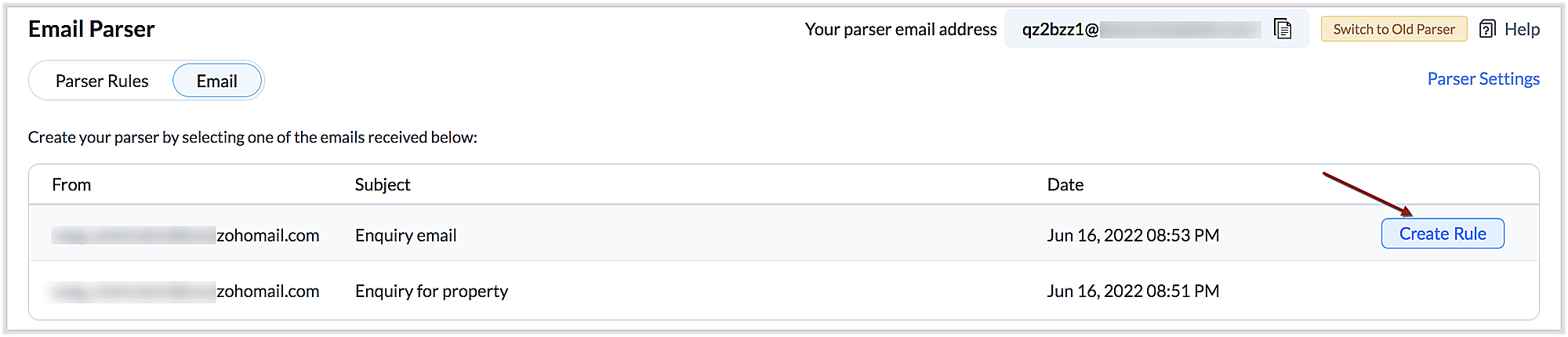The image size is (1568, 337).
Task: Click the 08:53 PM date entry
Action: pos(1132,235)
